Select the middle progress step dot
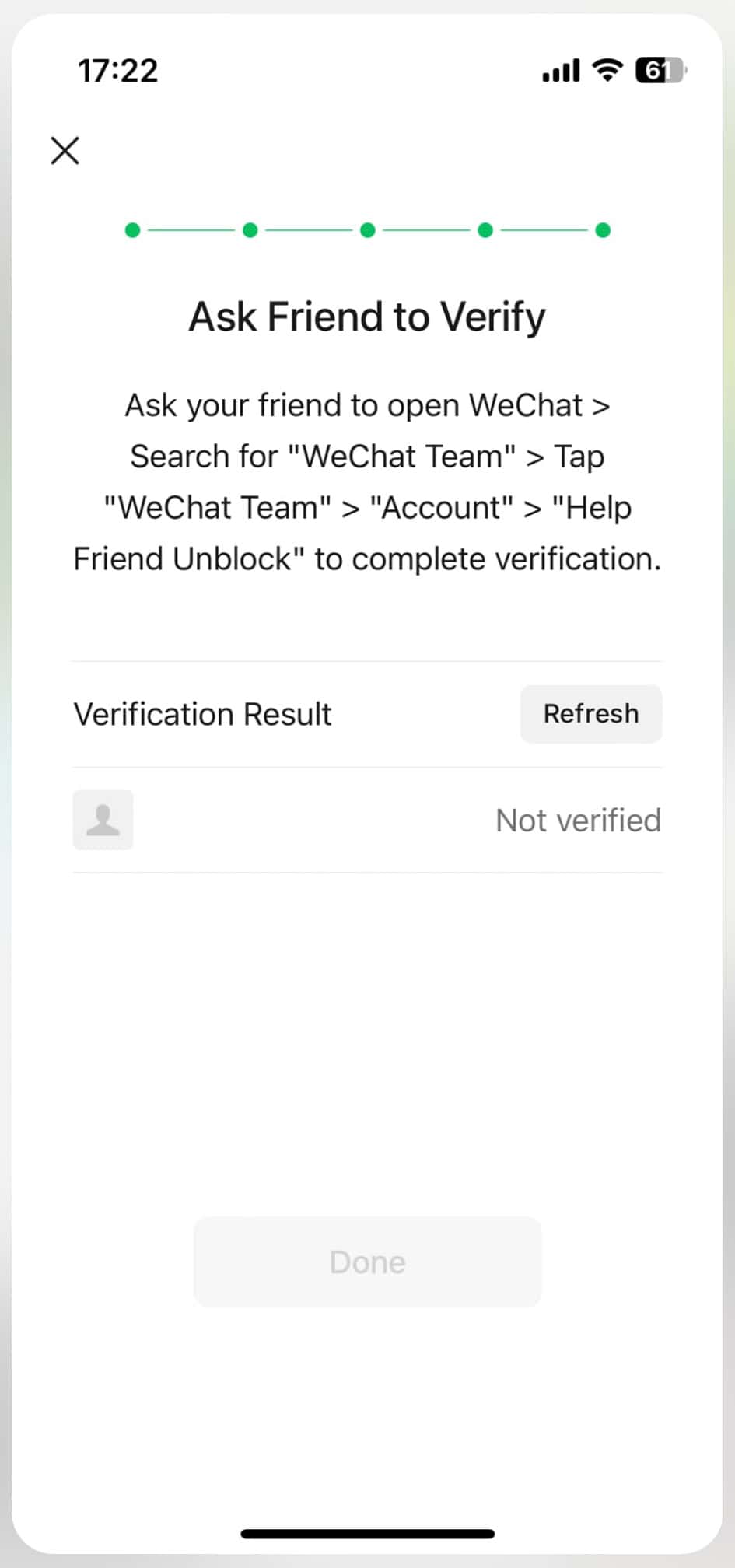The height and width of the screenshot is (1568, 735). click(x=368, y=230)
